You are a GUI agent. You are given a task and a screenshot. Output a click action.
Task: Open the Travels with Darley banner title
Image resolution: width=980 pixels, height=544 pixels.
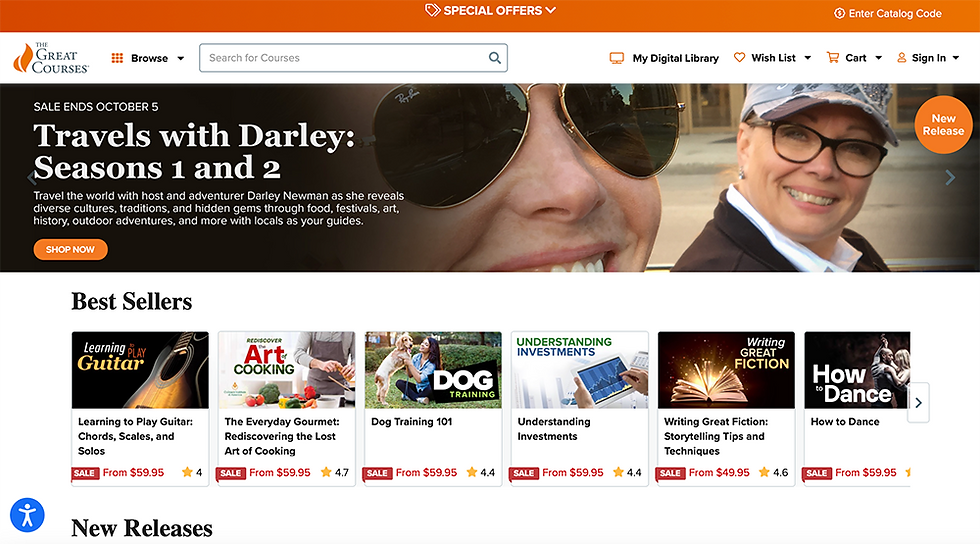click(x=194, y=151)
